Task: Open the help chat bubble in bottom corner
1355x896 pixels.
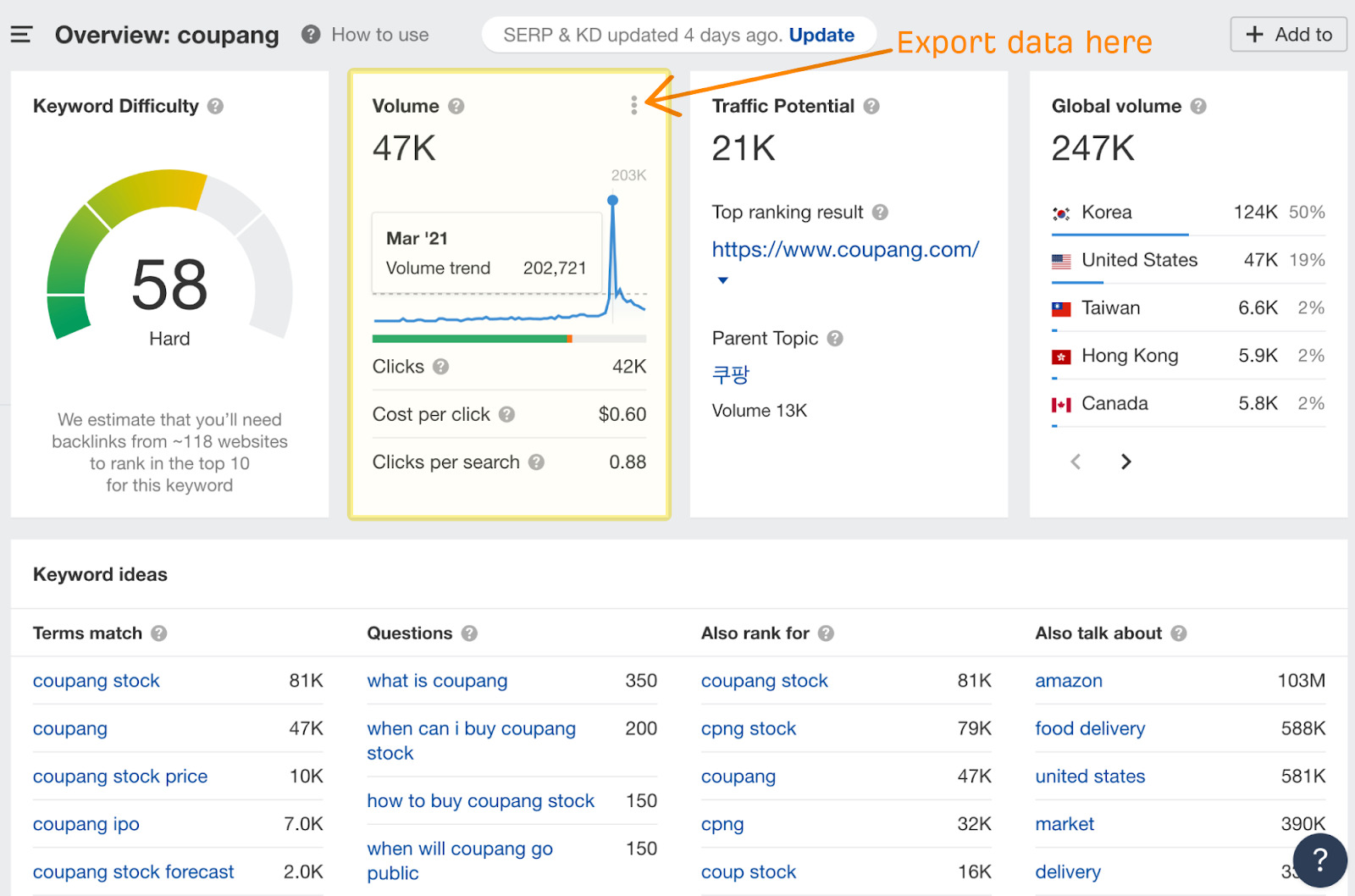Action: pyautogui.click(x=1320, y=860)
